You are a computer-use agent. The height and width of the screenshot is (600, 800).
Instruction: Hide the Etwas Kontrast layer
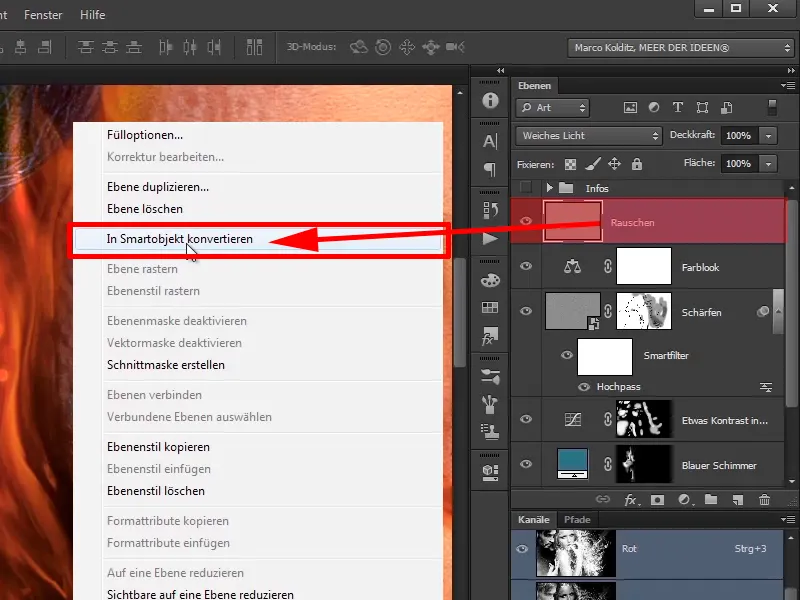coord(526,419)
